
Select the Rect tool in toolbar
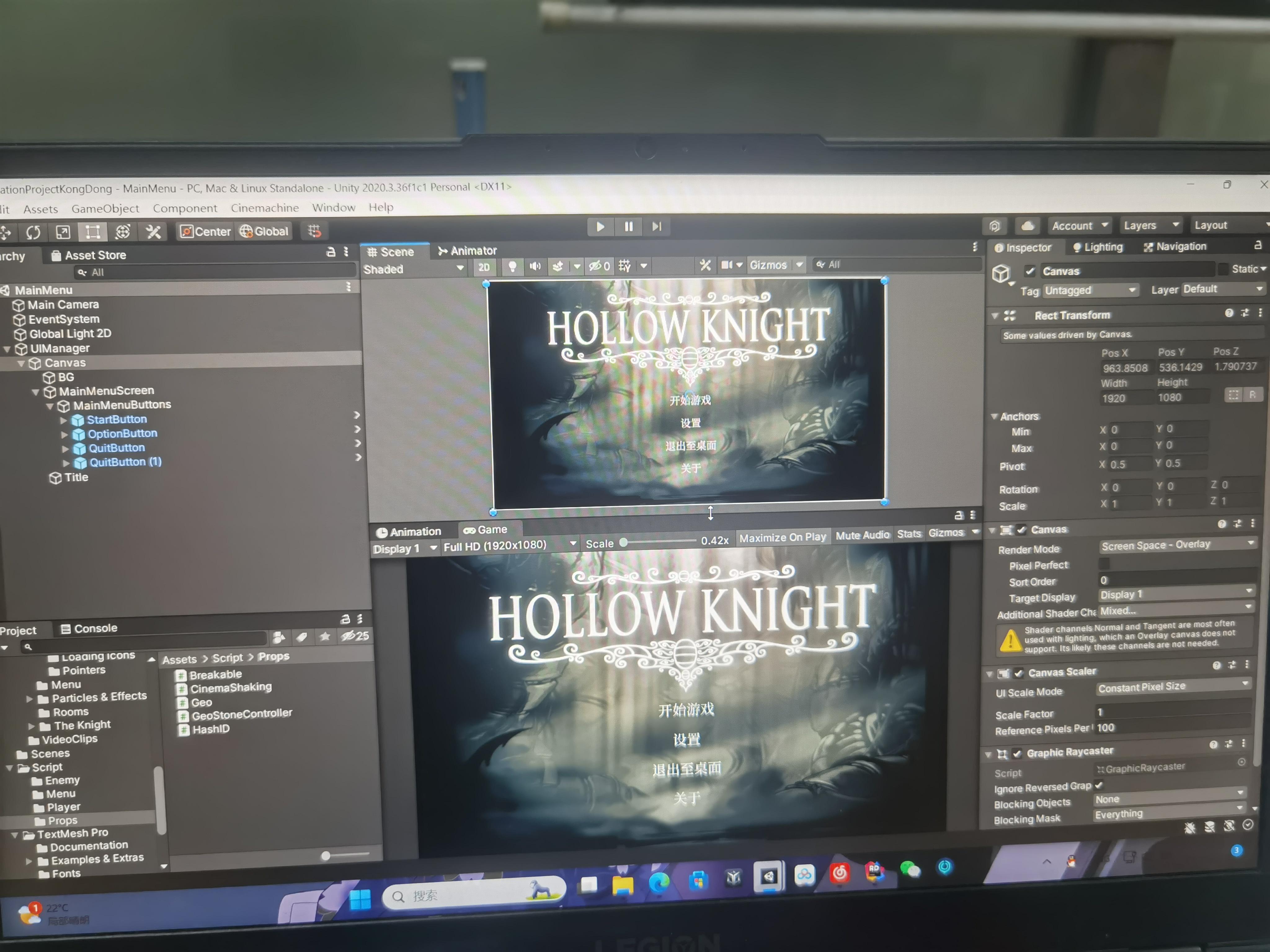(92, 232)
